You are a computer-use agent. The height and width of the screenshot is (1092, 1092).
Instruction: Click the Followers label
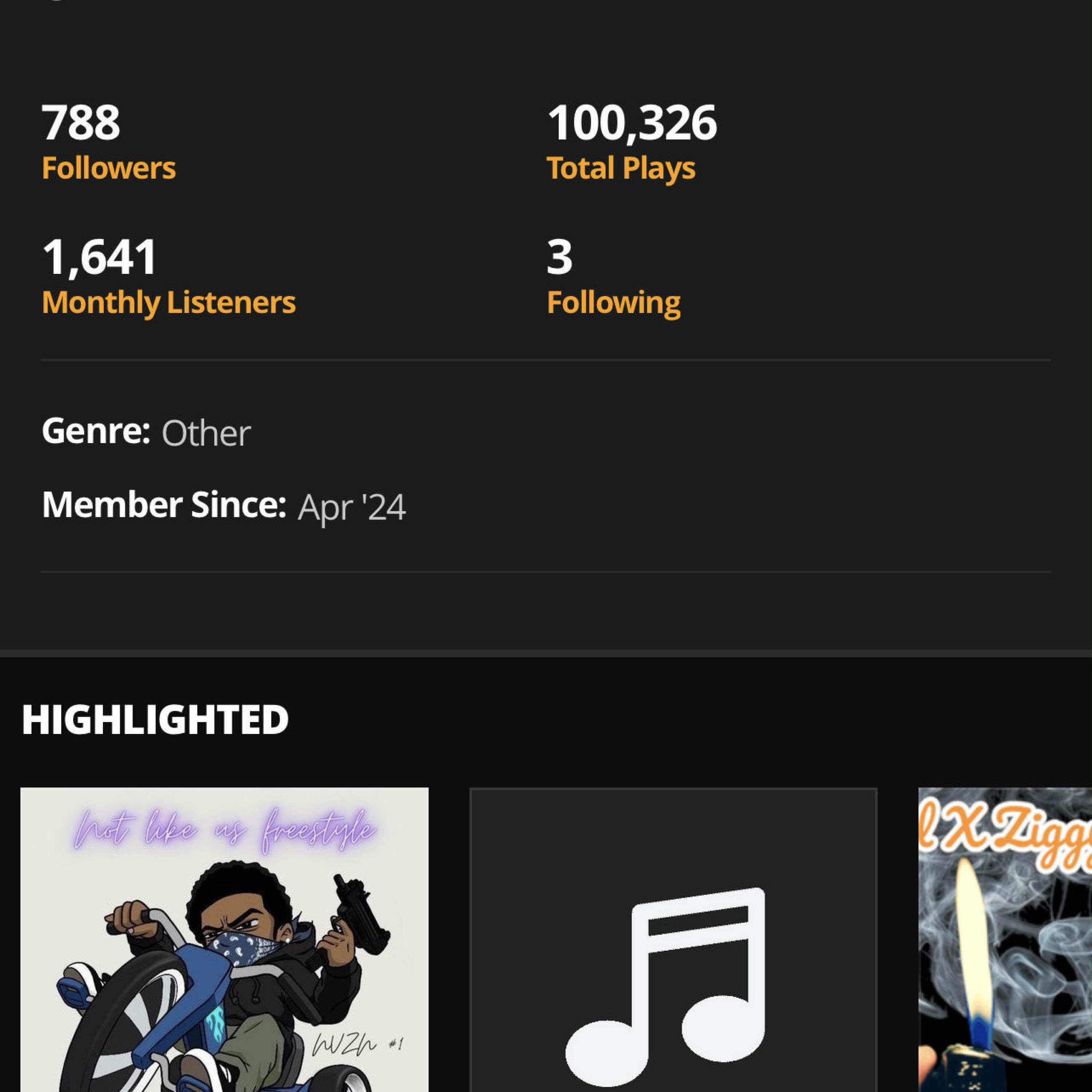click(108, 168)
